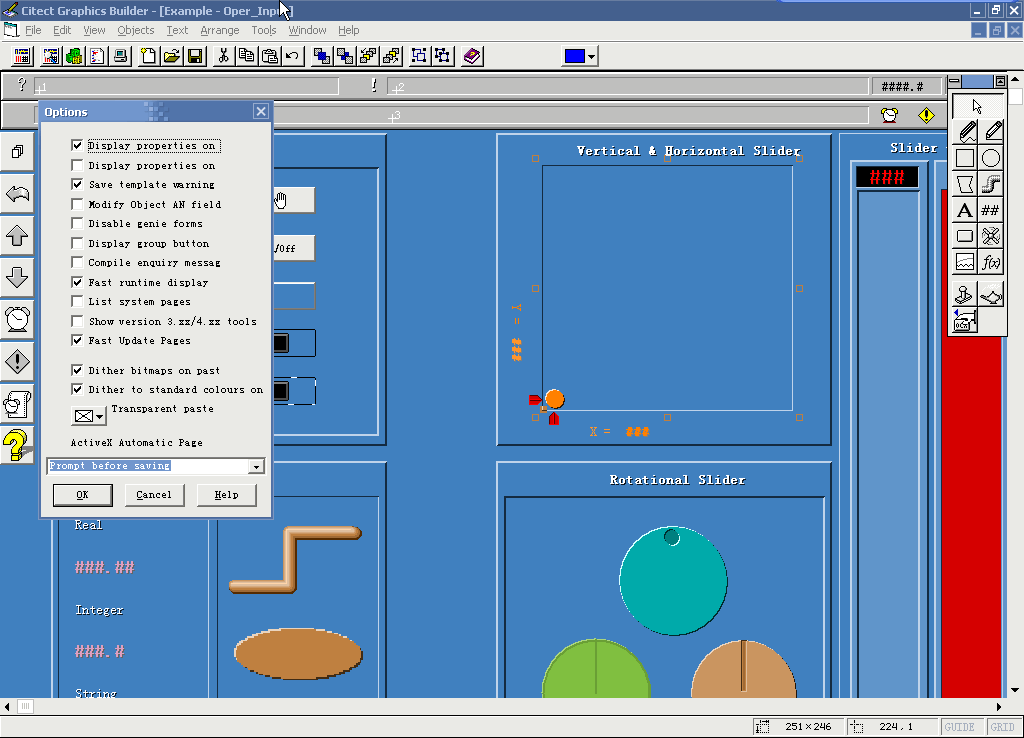1024x738 pixels.
Task: Toggle GRID in the status bar
Action: 1002,727
